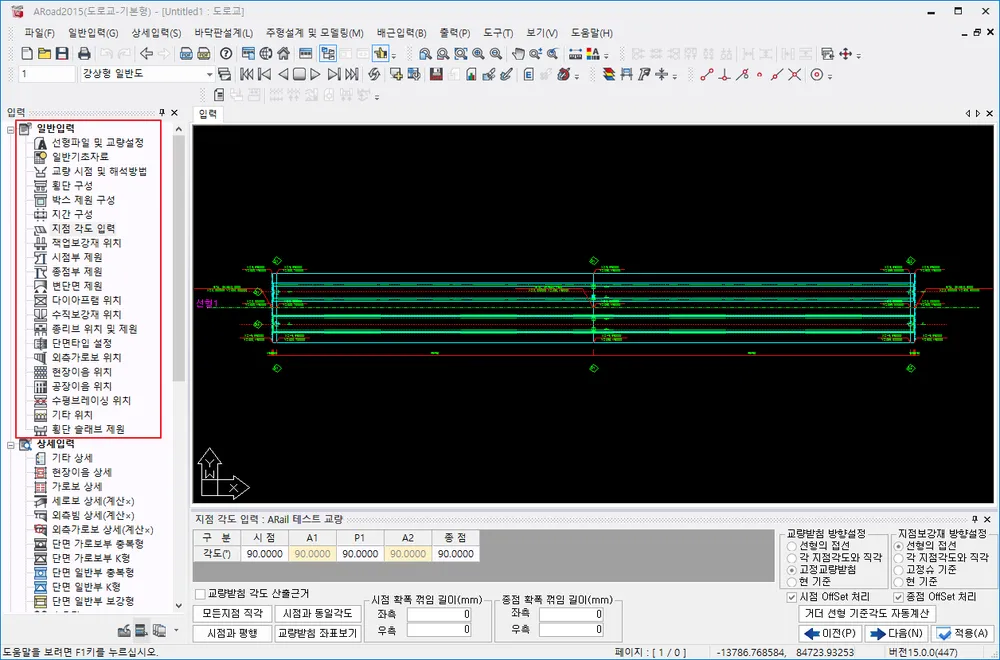Select the perpendicular snap icon
1000x660 pixels.
tap(724, 75)
